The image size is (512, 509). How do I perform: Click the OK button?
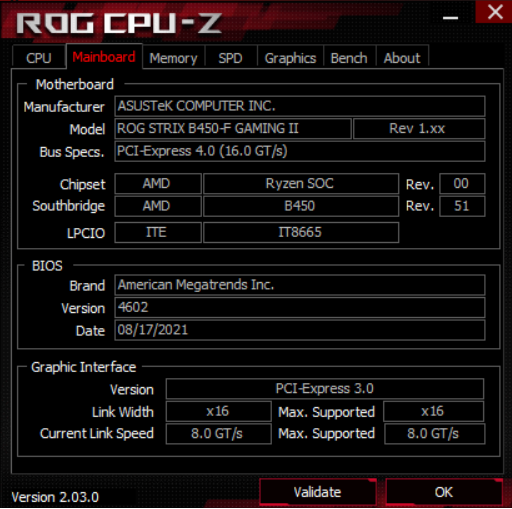coord(444,492)
